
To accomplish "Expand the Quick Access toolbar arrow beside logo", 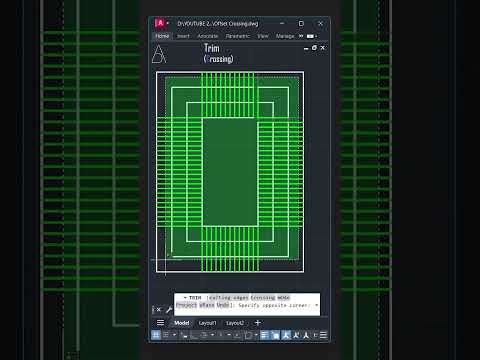I will click(168, 23).
